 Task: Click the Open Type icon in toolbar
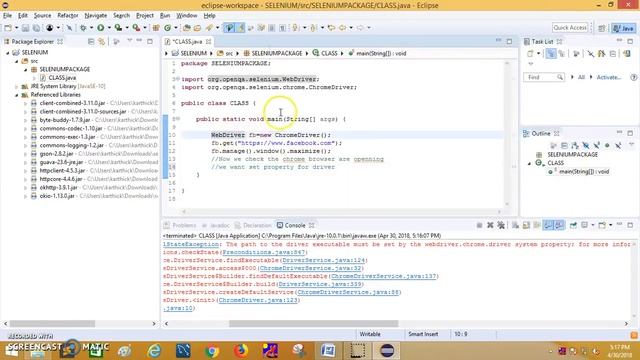point(187,28)
